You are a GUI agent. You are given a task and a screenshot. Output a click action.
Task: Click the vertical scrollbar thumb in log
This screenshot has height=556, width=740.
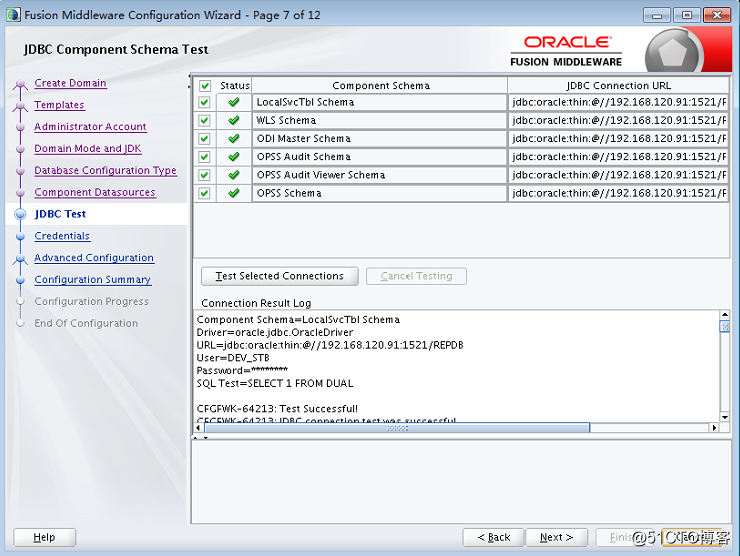tap(724, 326)
